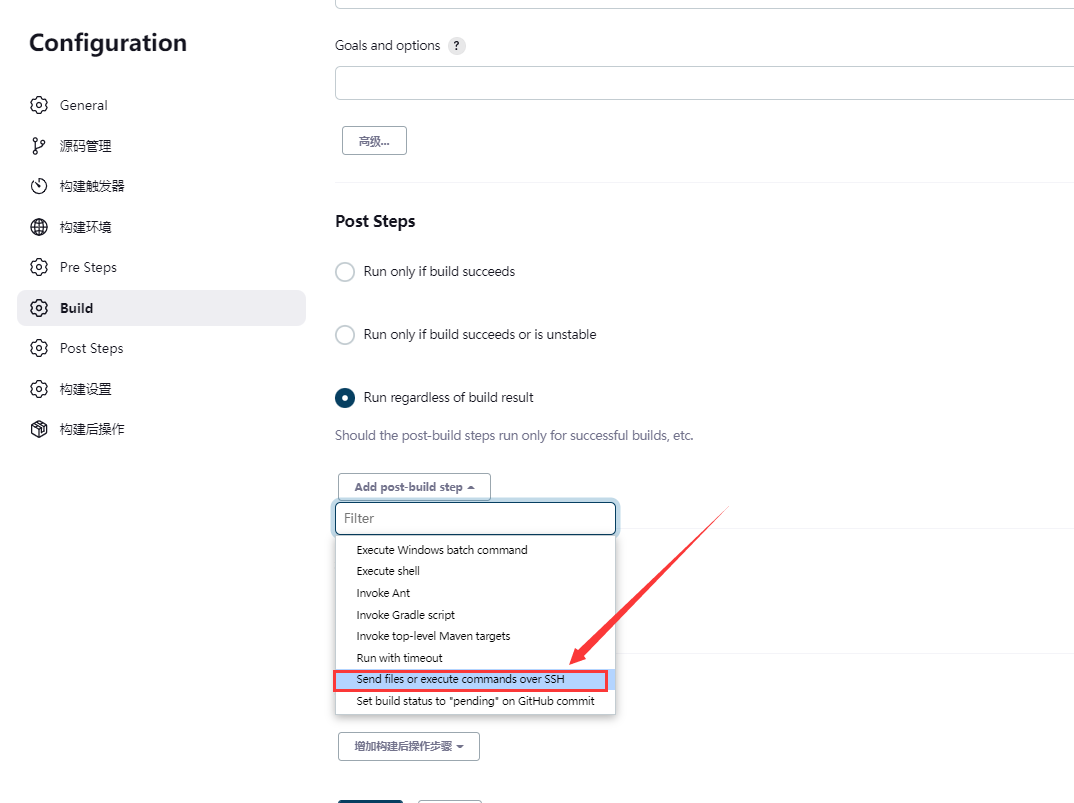Open help for Goals and options
Viewport: 1074px width, 803px height.
coord(457,46)
